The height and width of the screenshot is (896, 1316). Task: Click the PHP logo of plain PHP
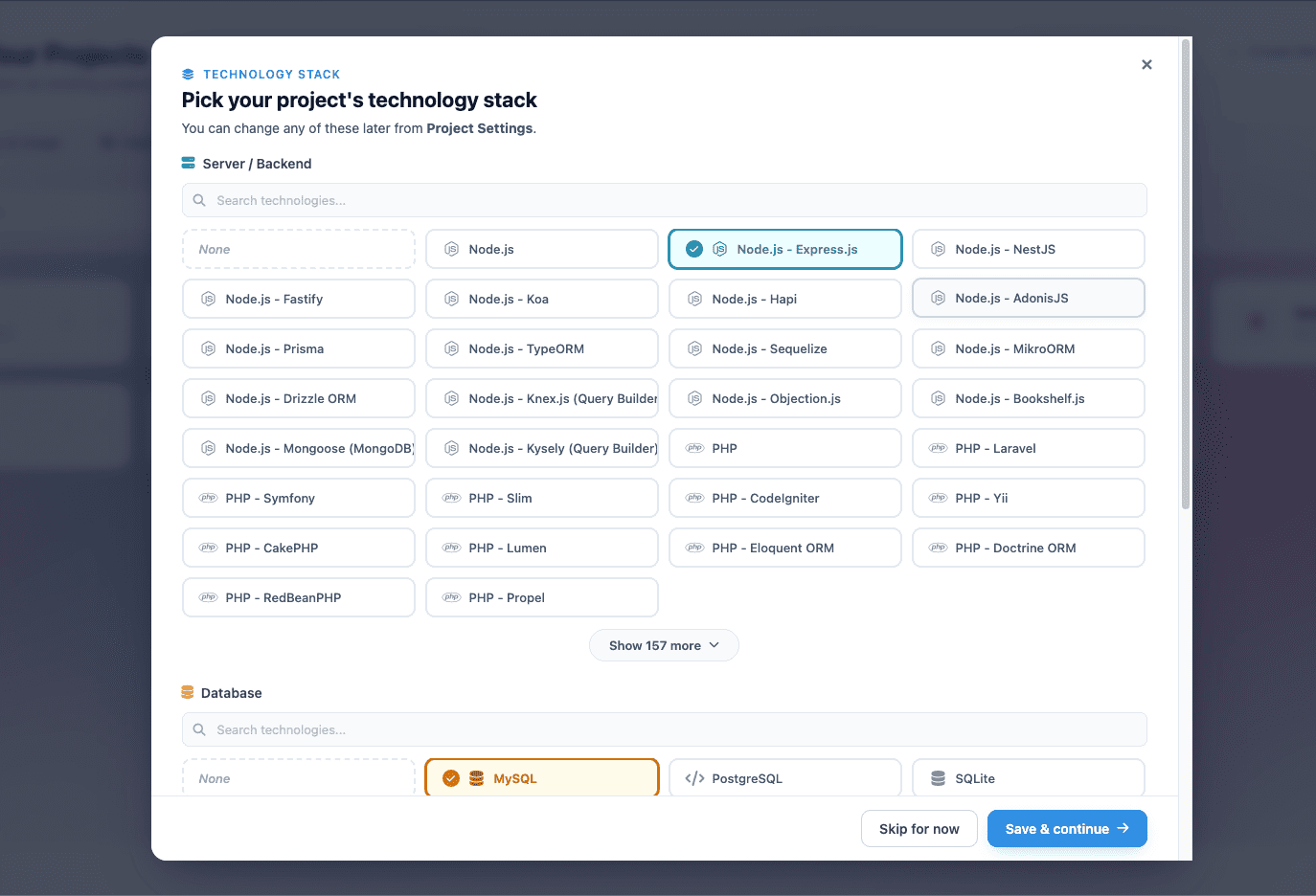pyautogui.click(x=694, y=448)
